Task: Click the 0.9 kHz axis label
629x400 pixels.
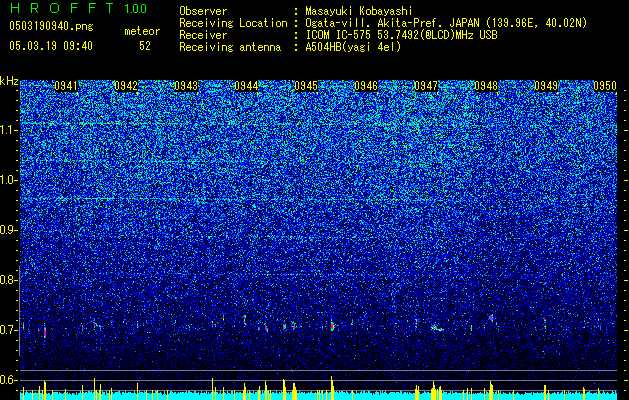Action: [8, 230]
